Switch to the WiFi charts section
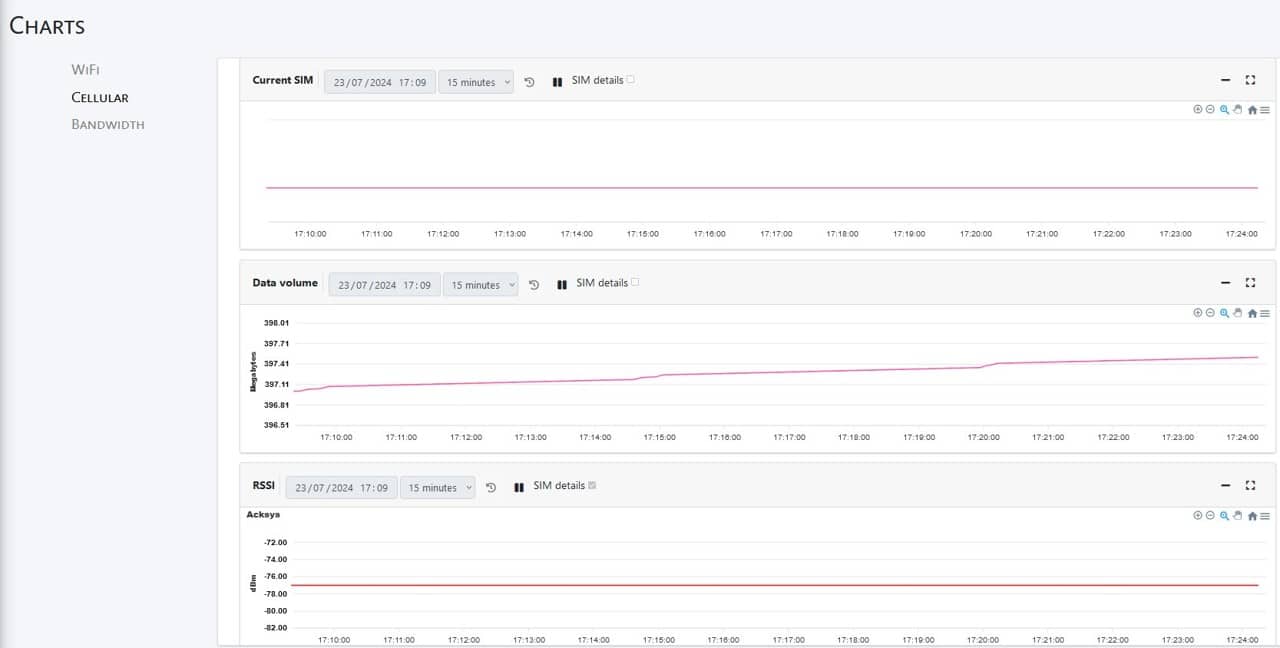This screenshot has height=648, width=1280. 86,69
